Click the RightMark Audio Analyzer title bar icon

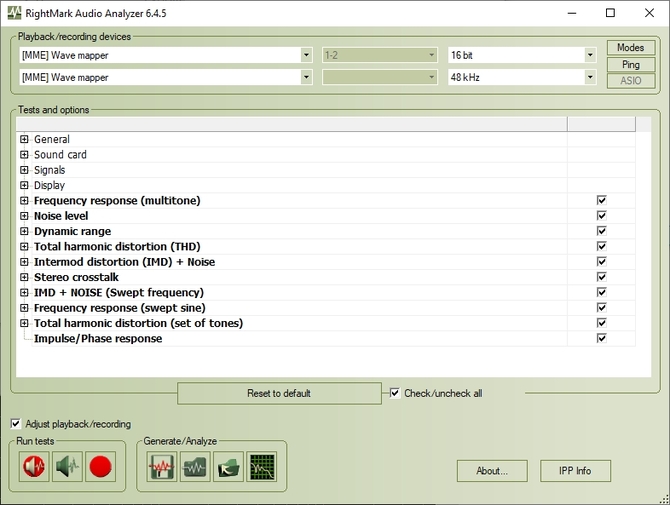point(15,13)
